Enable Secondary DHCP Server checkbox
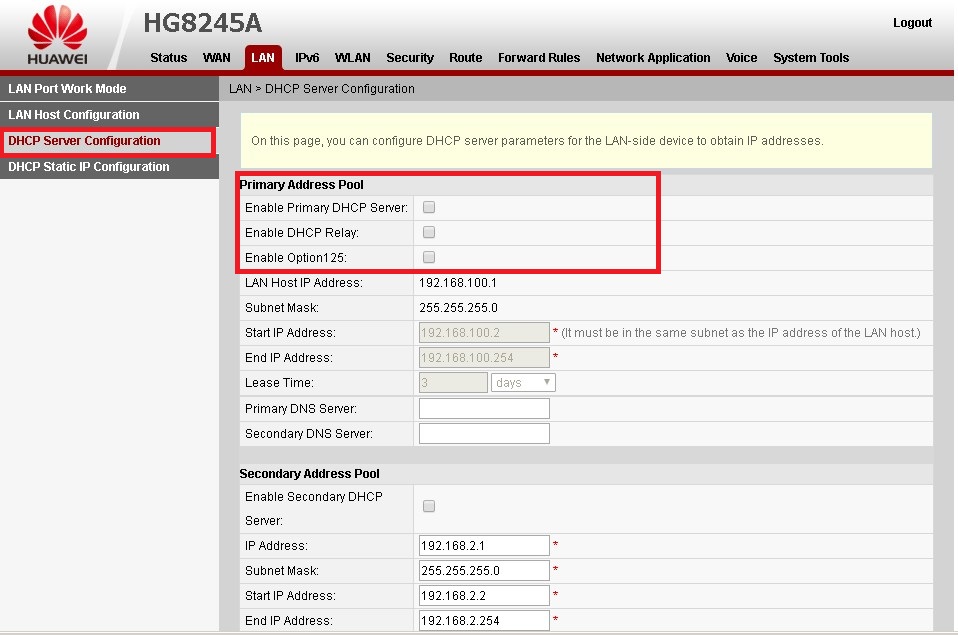The height and width of the screenshot is (635, 958). click(429, 506)
